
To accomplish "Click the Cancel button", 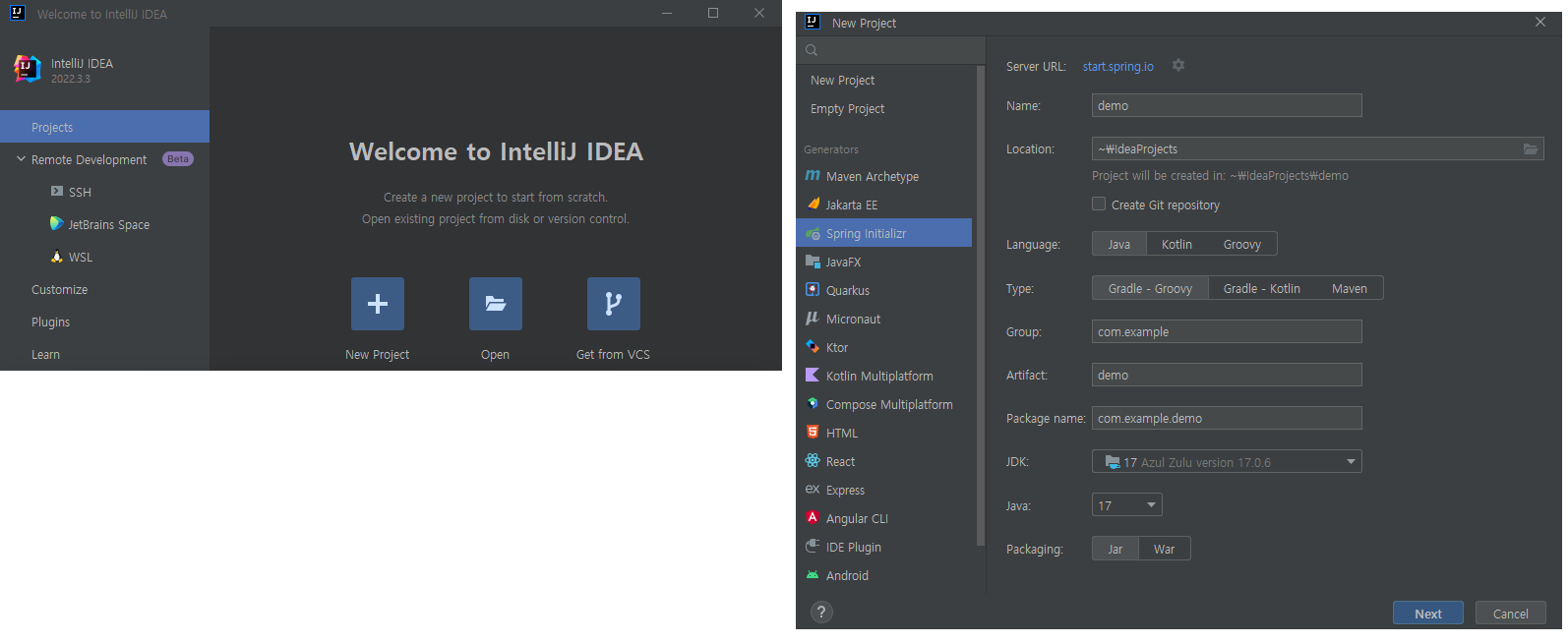I will pyautogui.click(x=1511, y=613).
